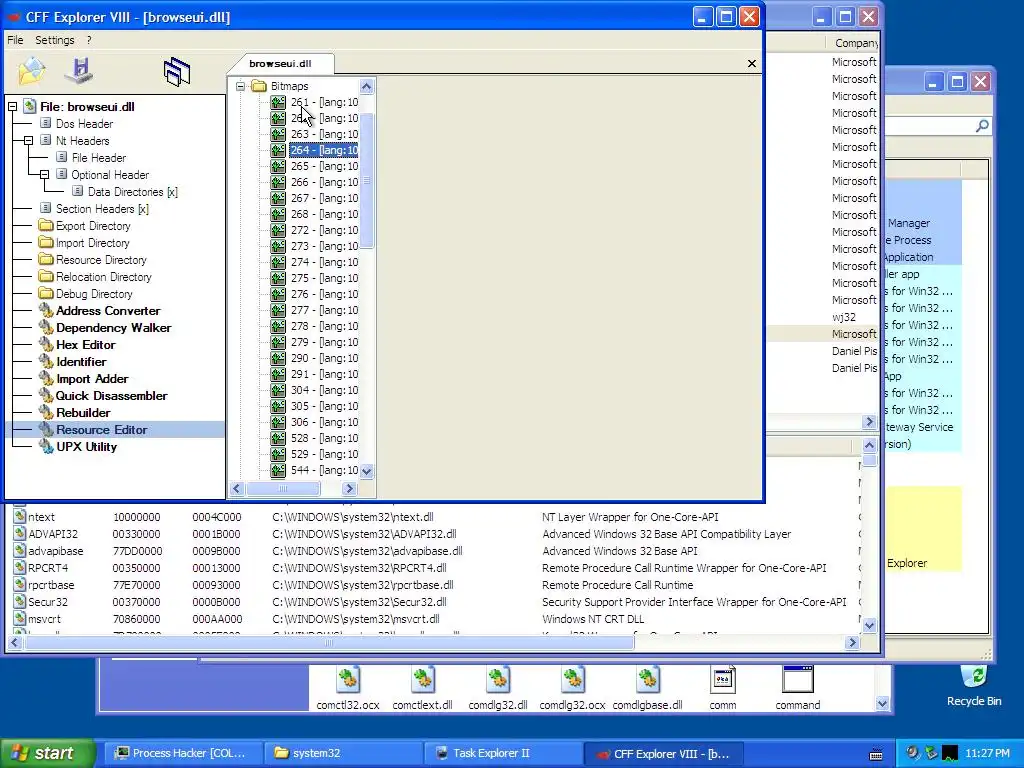
Task: Switch to Process Hacker taskbar button
Action: click(183, 753)
